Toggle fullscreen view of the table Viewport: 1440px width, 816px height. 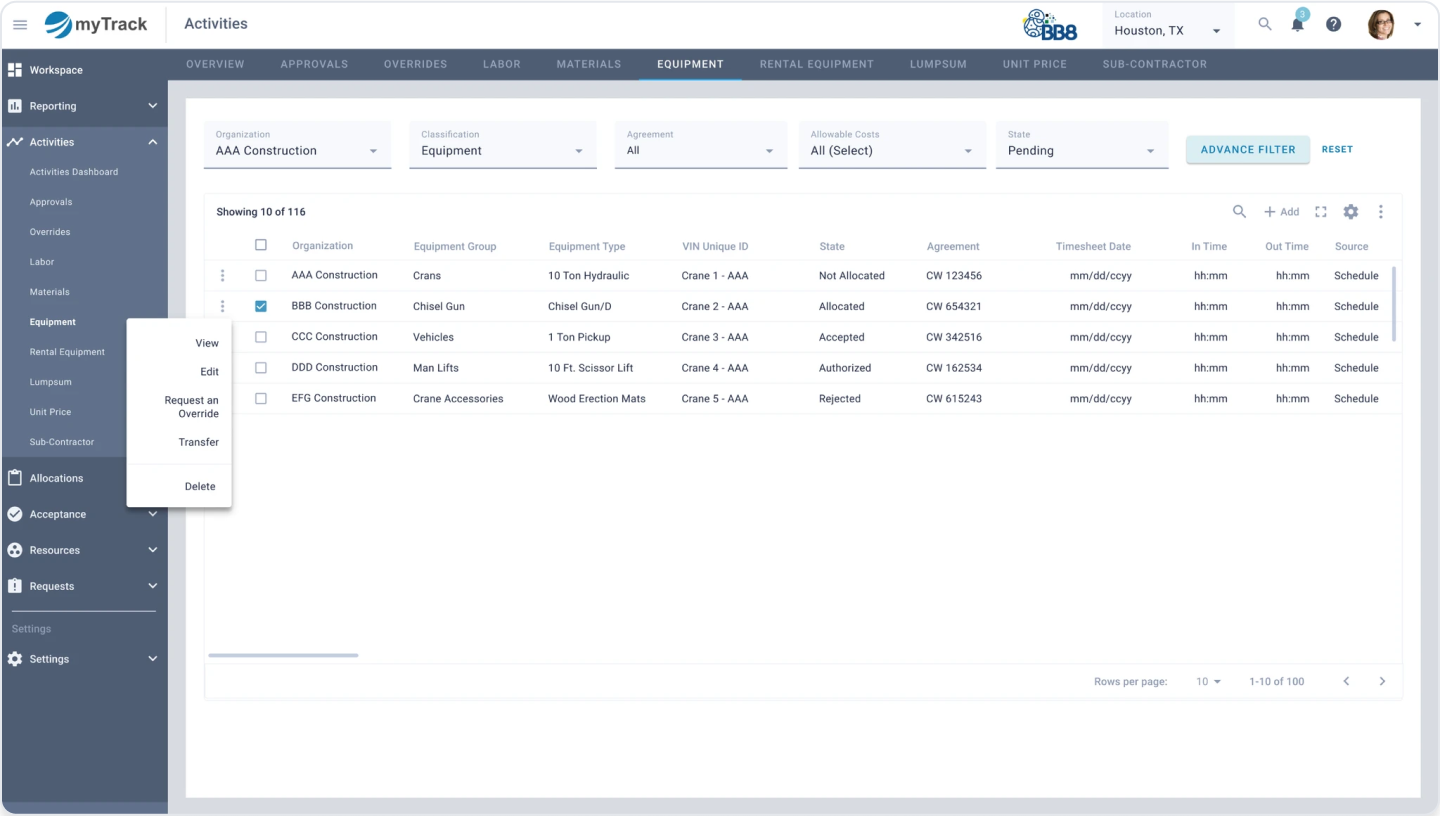(x=1321, y=212)
